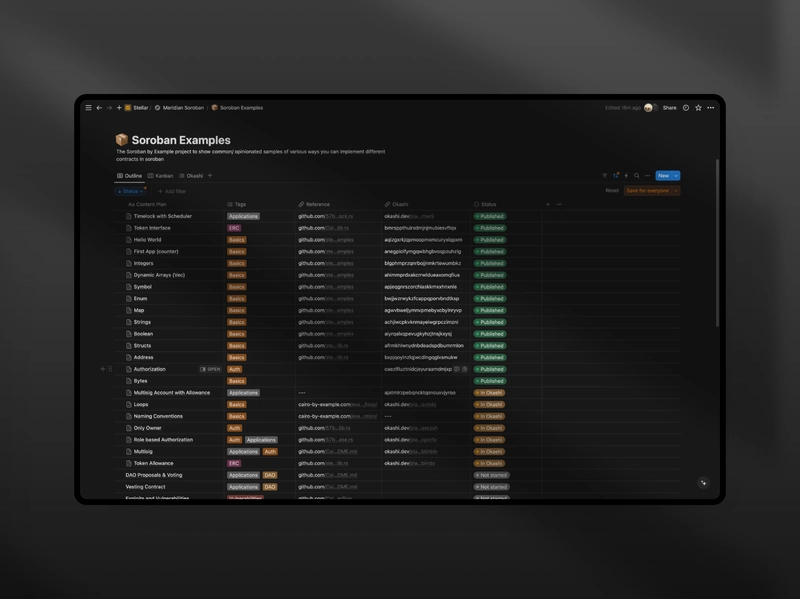Open the Hello World page

coord(147,240)
